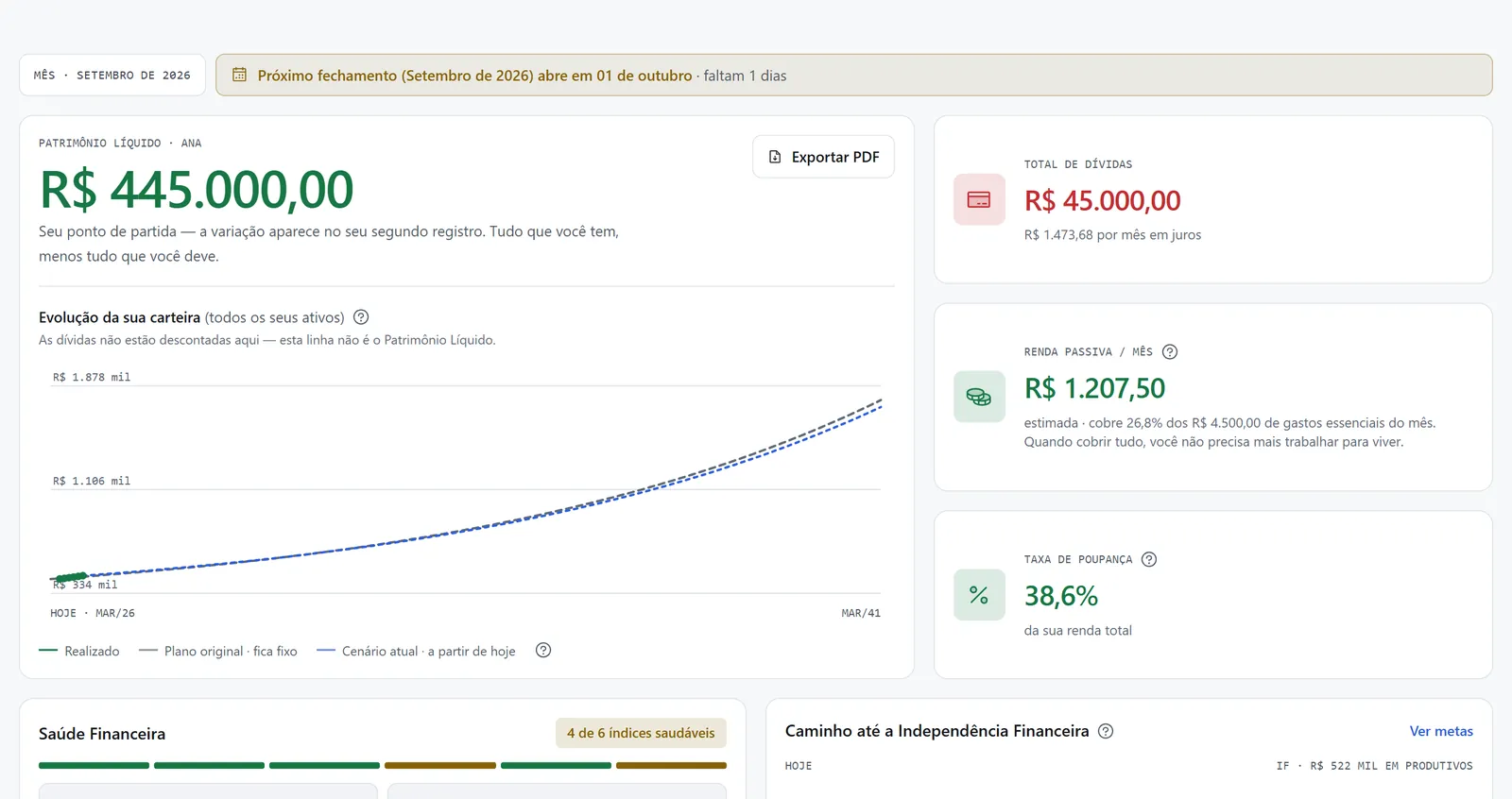This screenshot has height=799, width=1512.
Task: Select 'Cenário atual · a partir de hoje' legend entry
Action: [x=417, y=651]
